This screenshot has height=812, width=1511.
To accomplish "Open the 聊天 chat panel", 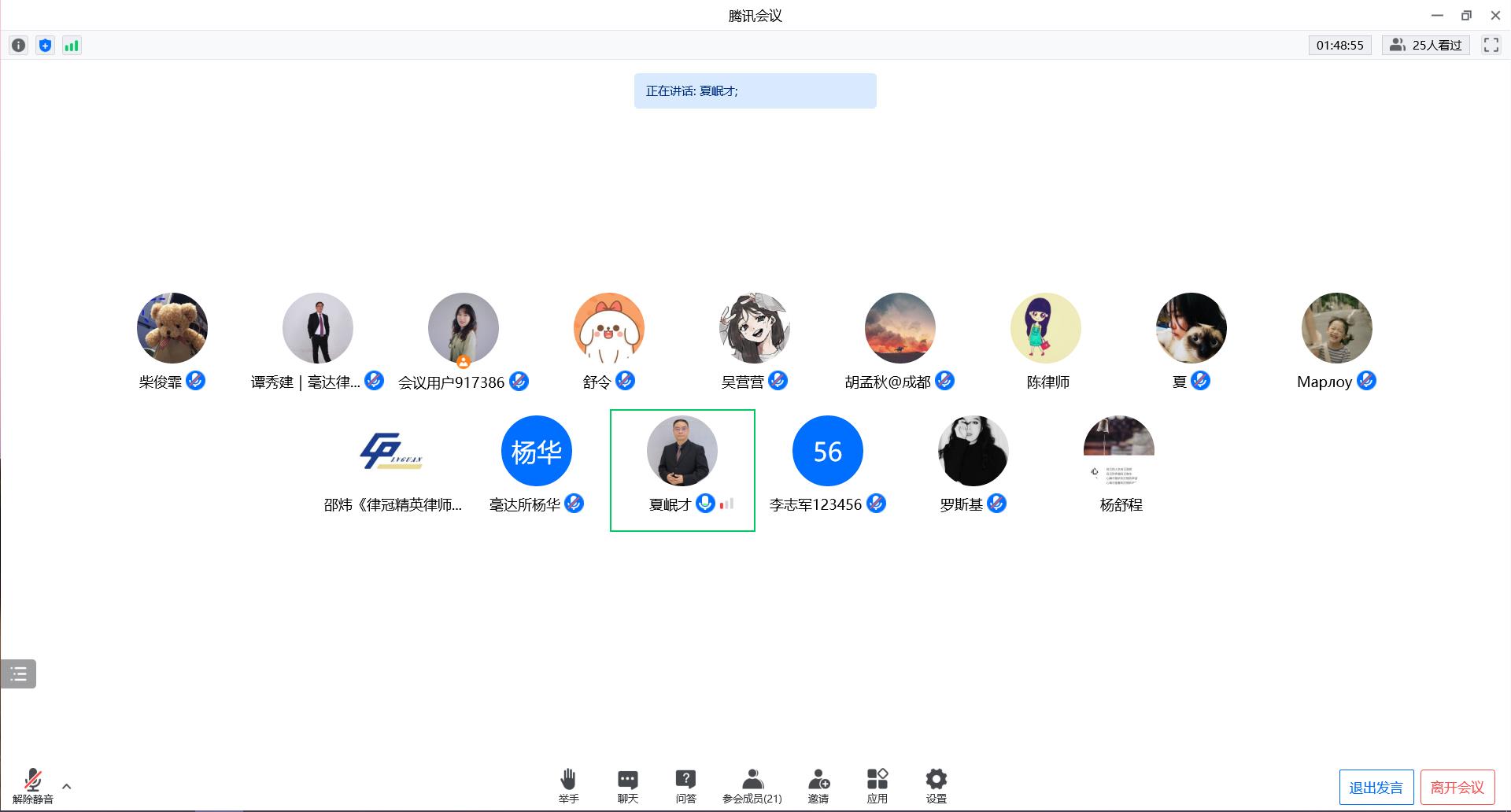I will click(x=628, y=786).
